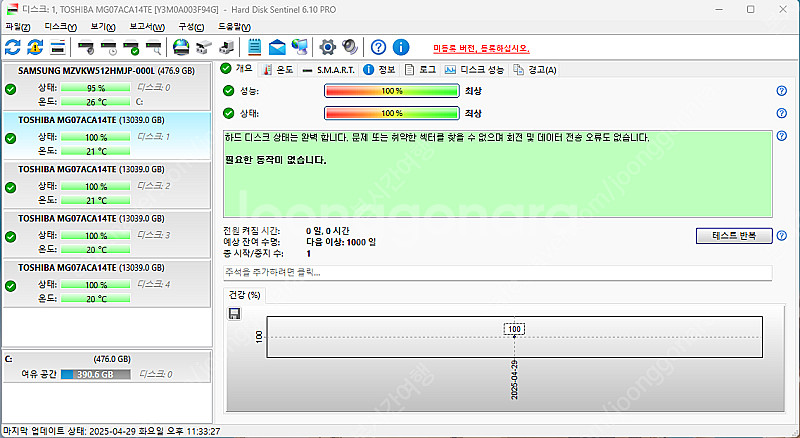800x438 pixels.
Task: Click the C: (476.0 GB) volume entry
Action: tap(106, 367)
